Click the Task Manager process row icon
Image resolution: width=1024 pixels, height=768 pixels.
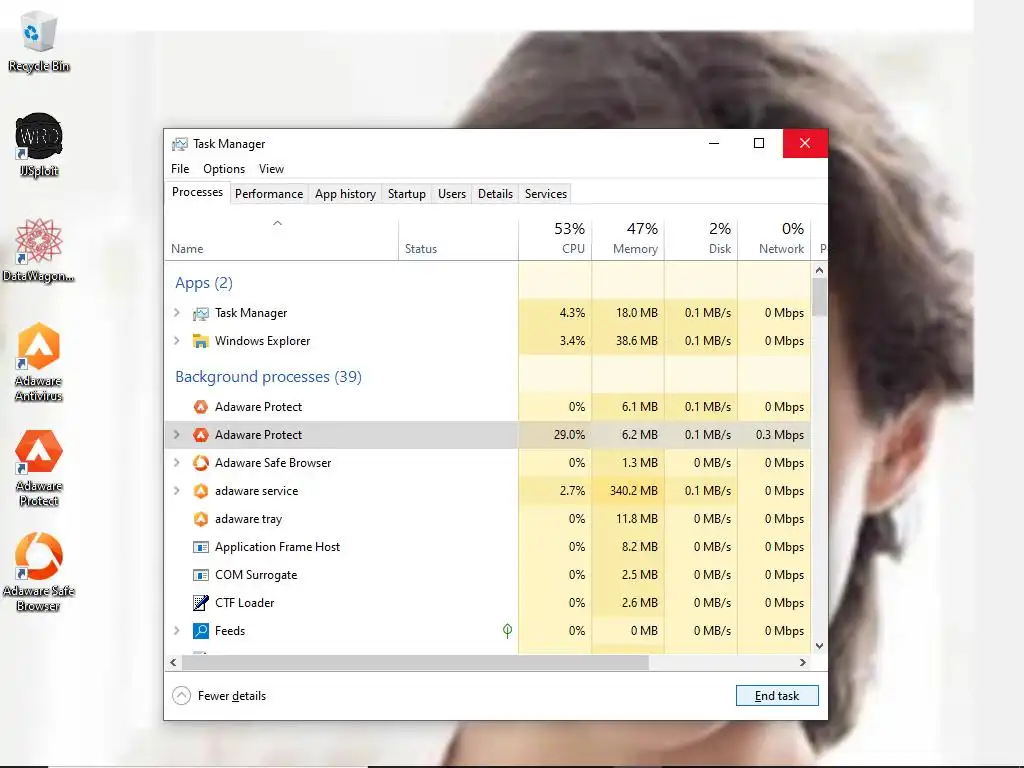pos(200,313)
